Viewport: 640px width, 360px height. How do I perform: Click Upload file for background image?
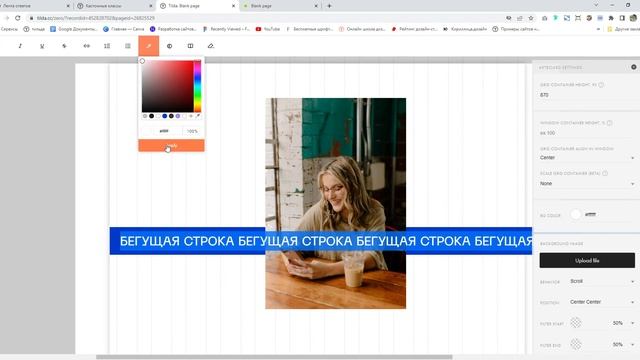pos(587,260)
